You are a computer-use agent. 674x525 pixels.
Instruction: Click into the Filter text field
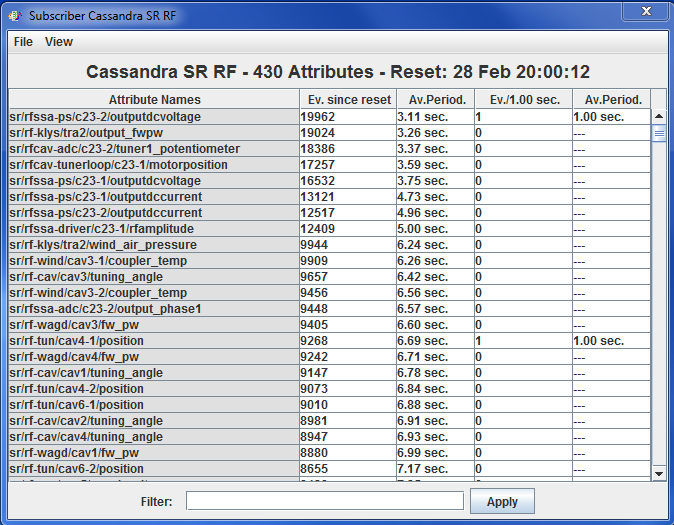tap(325, 501)
